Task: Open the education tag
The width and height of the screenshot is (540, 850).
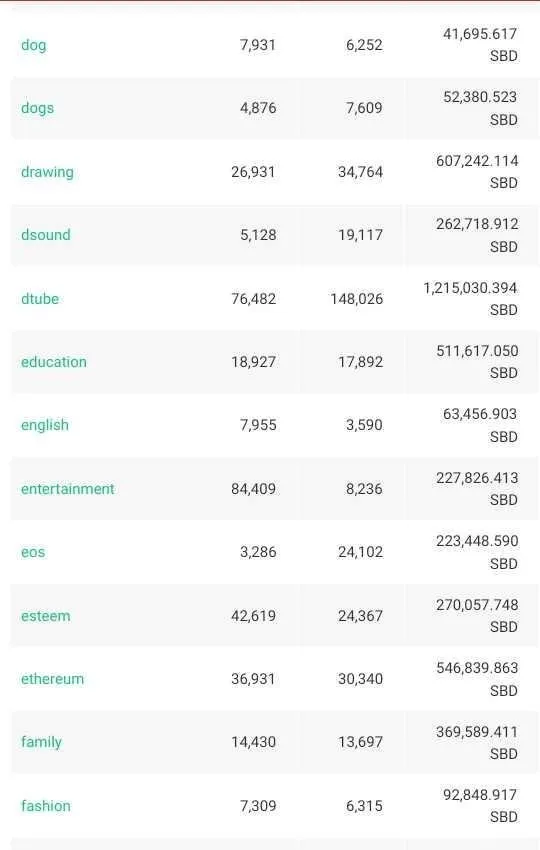Action: tap(54, 362)
